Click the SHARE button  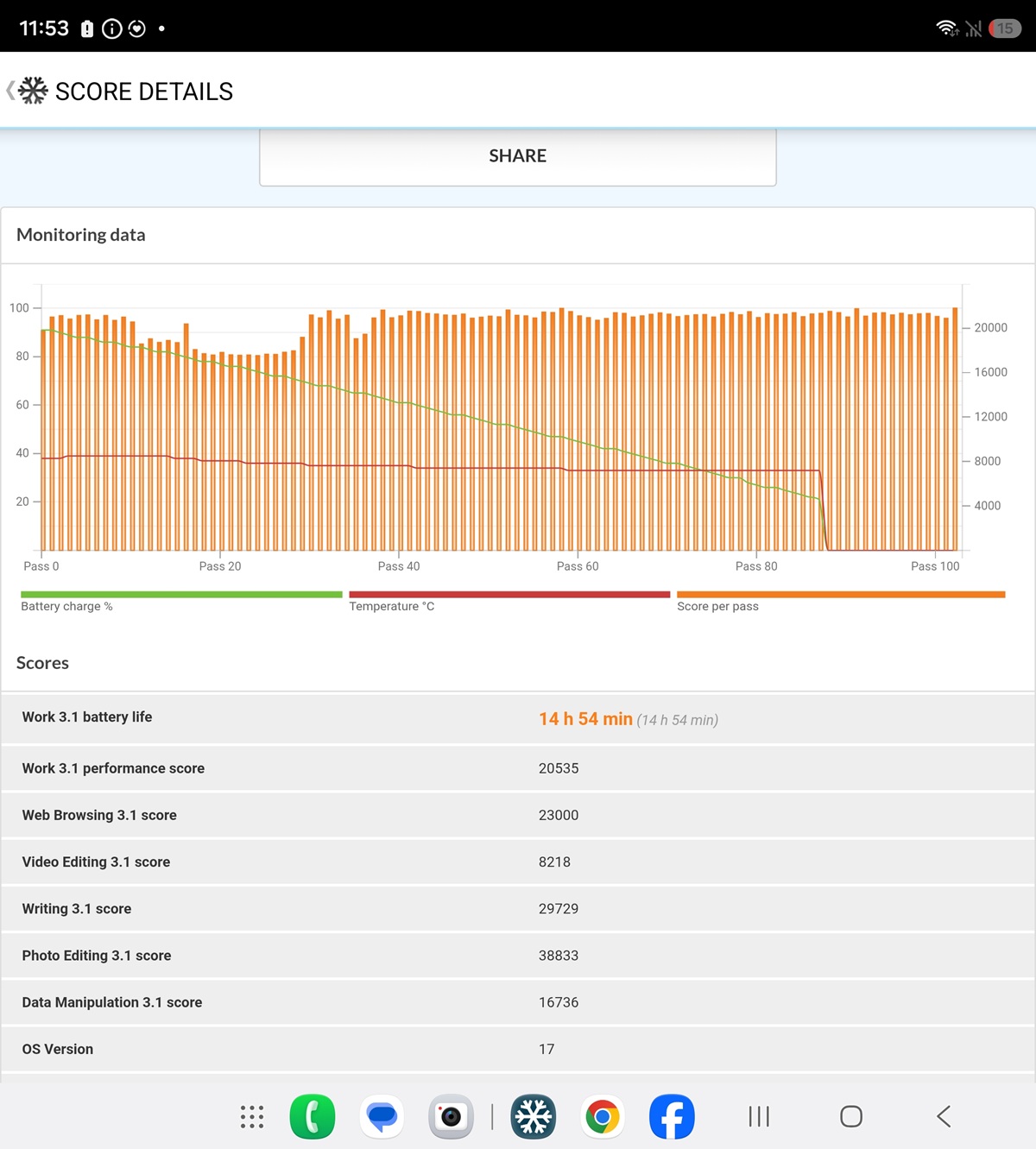[518, 156]
